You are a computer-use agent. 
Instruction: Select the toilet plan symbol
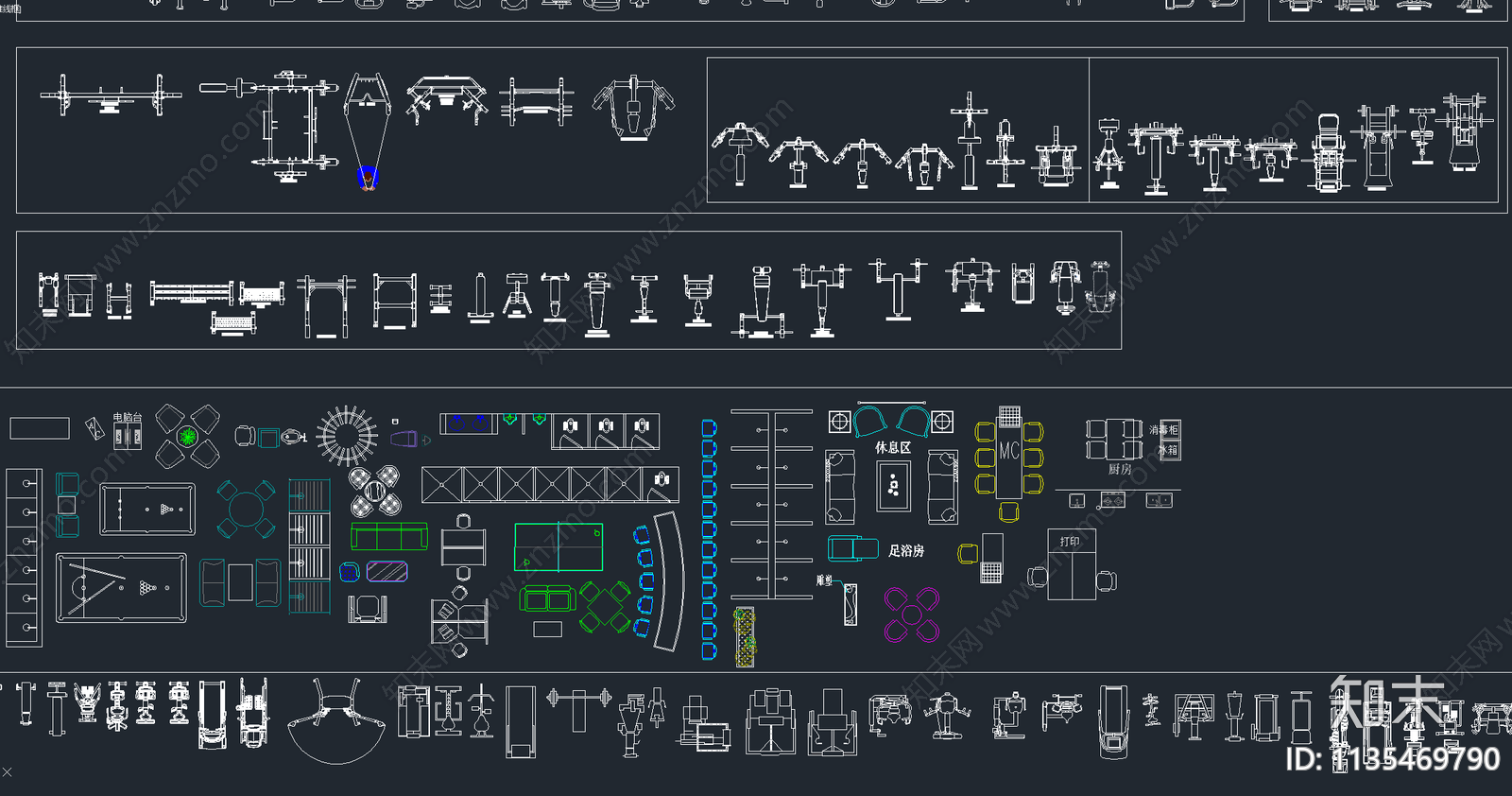pos(295,437)
